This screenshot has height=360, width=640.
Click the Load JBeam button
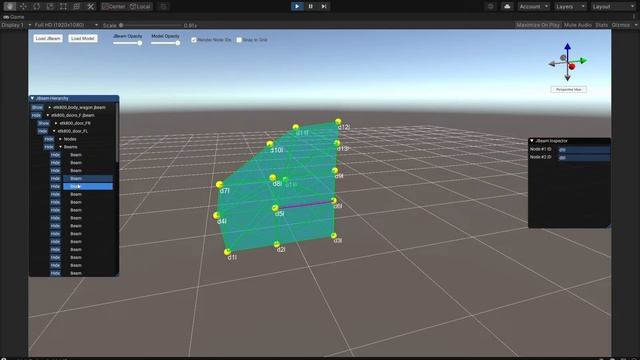click(x=48, y=38)
